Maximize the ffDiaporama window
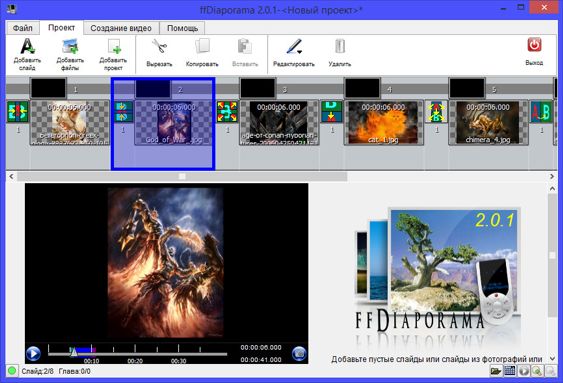Image resolution: width=563 pixels, height=383 pixels. coord(521,8)
